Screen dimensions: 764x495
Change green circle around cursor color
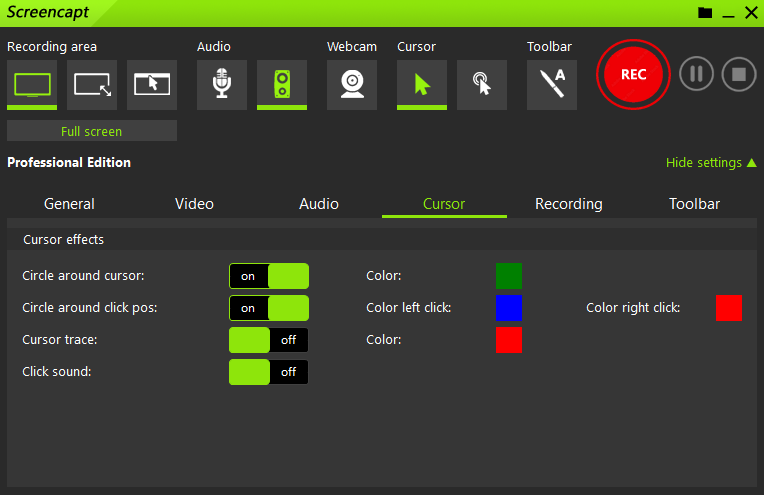point(509,276)
